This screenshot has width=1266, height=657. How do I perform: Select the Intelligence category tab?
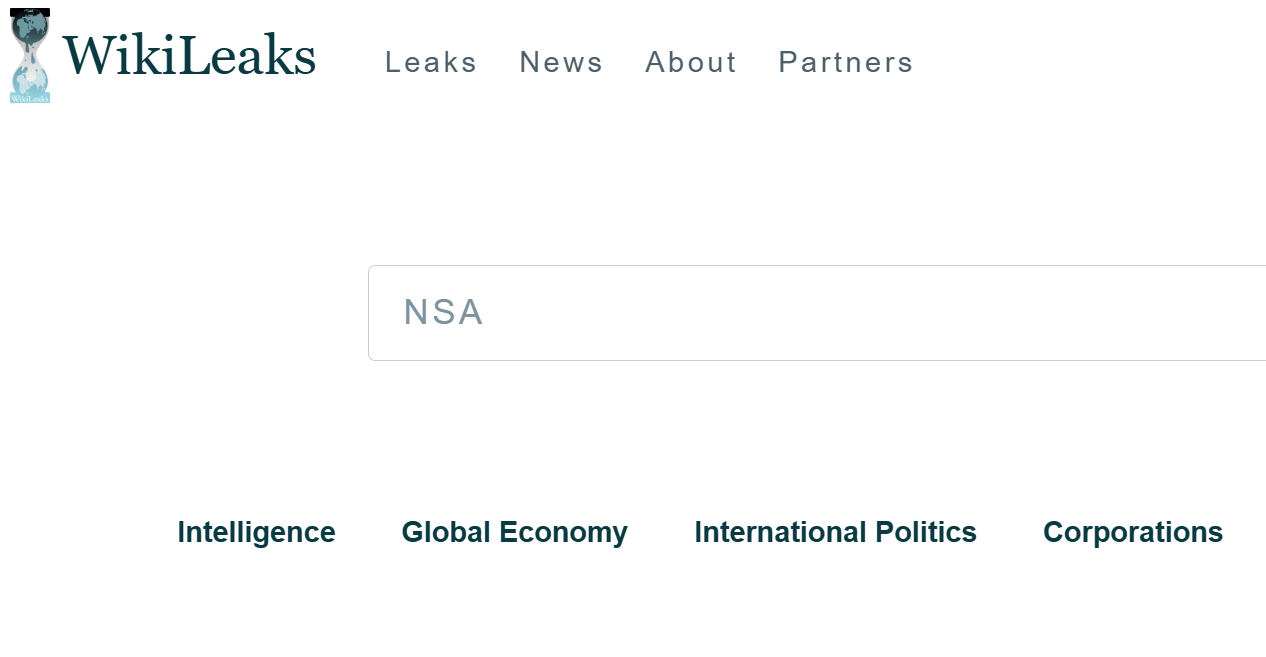click(256, 532)
